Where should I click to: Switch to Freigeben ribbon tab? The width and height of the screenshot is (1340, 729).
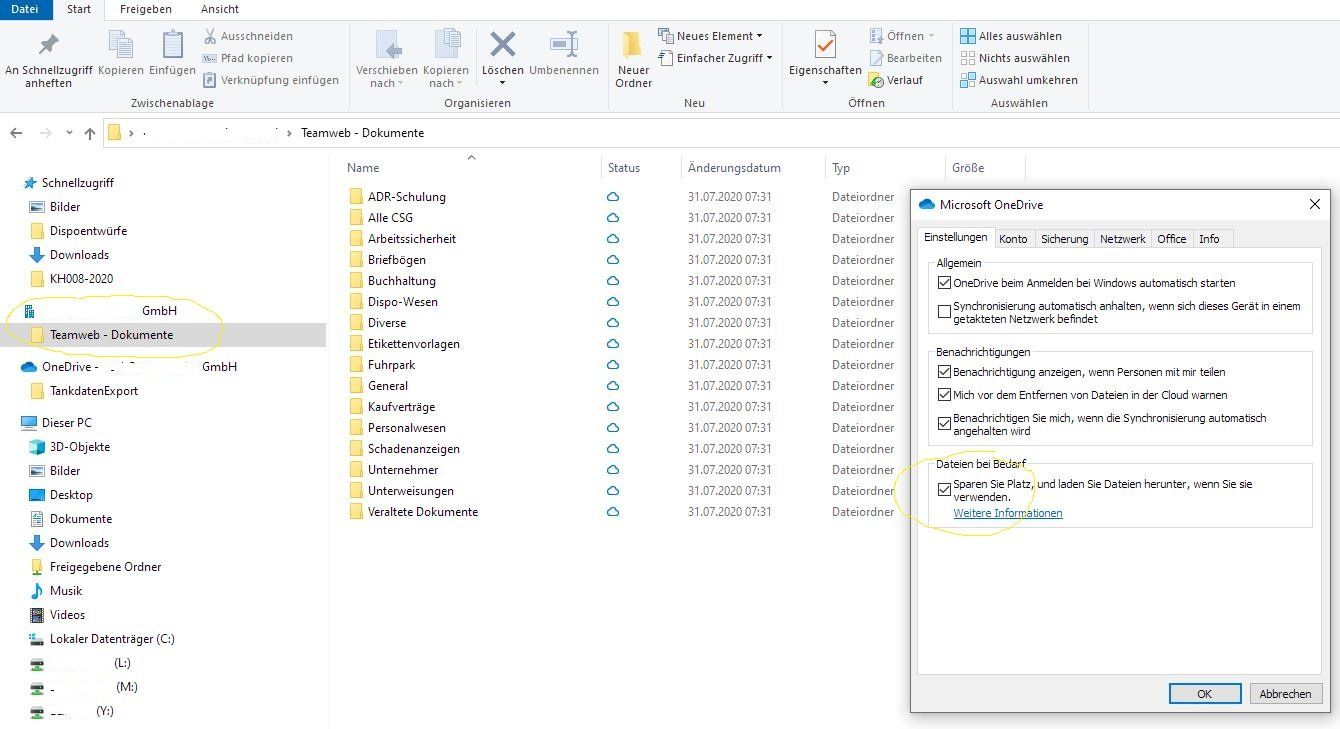(x=145, y=9)
